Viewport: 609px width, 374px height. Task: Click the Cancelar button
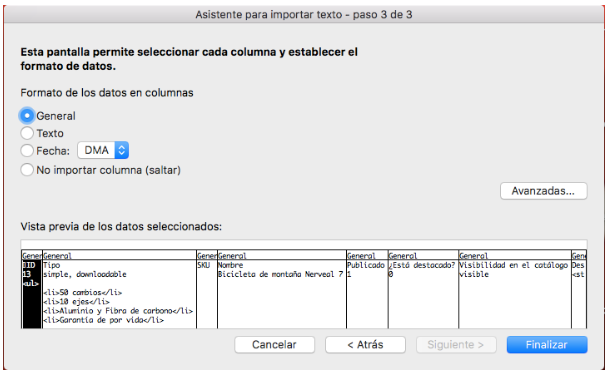click(274, 345)
